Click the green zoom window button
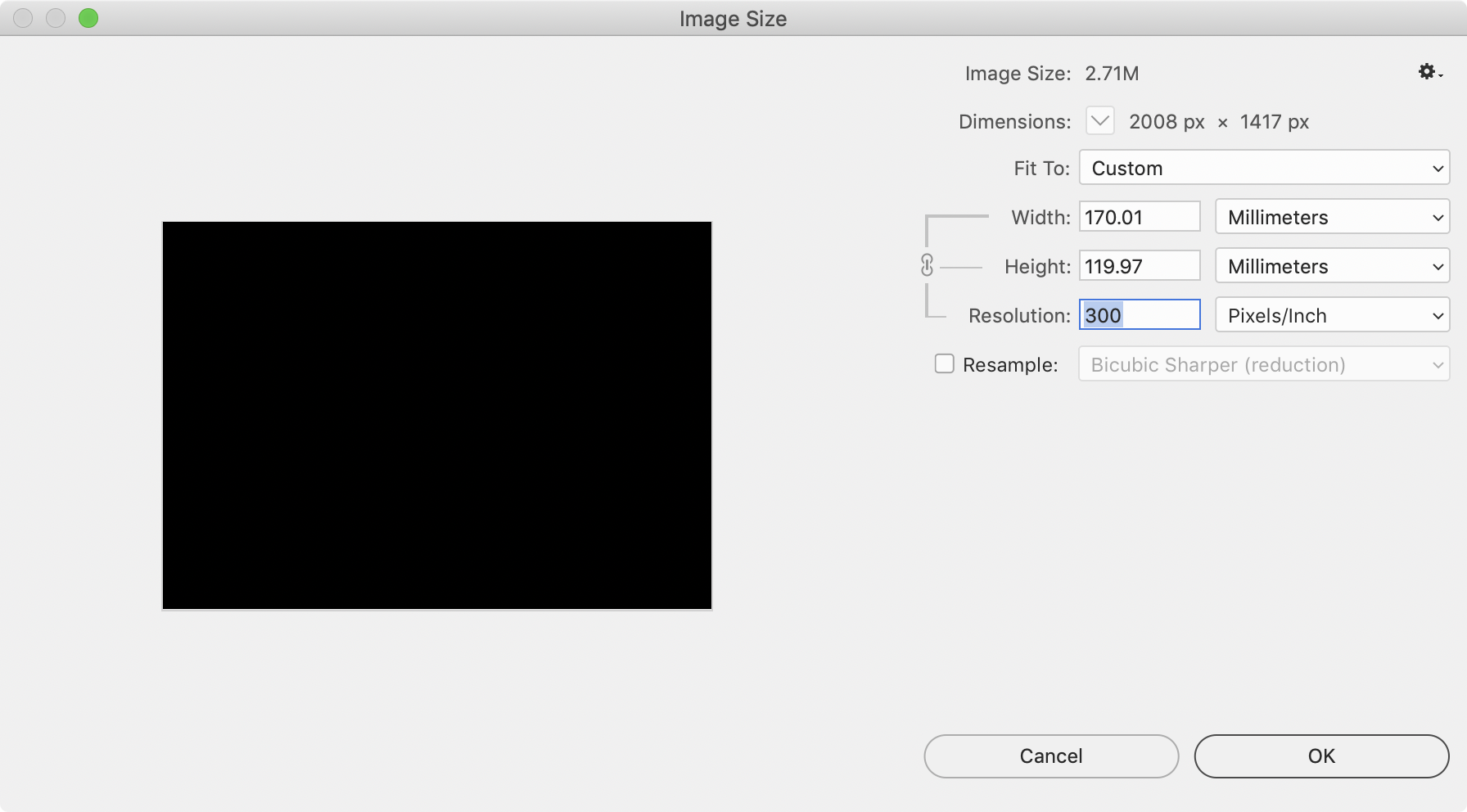Image resolution: width=1467 pixels, height=812 pixels. [88, 18]
